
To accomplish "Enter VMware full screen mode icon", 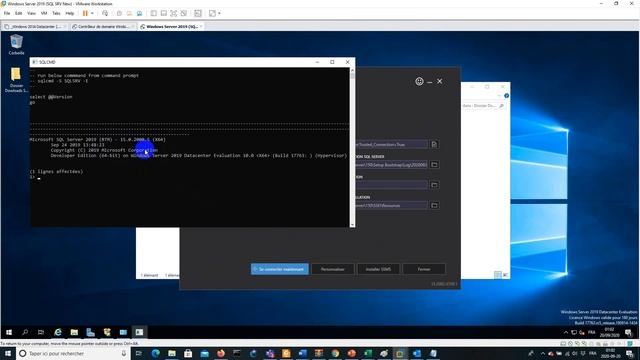I will 173,13.
